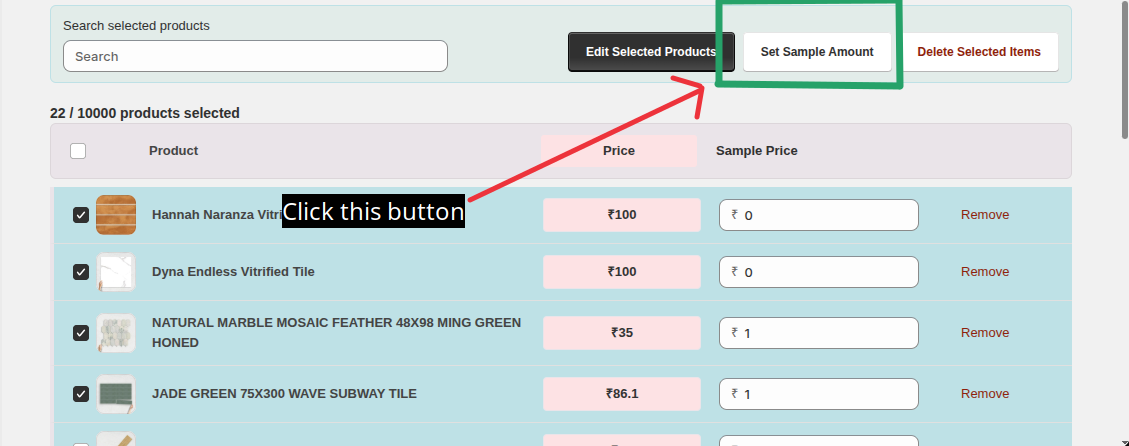Remove the Hannah Naranza product
Screen dimensions: 1129x446
(x=985, y=215)
